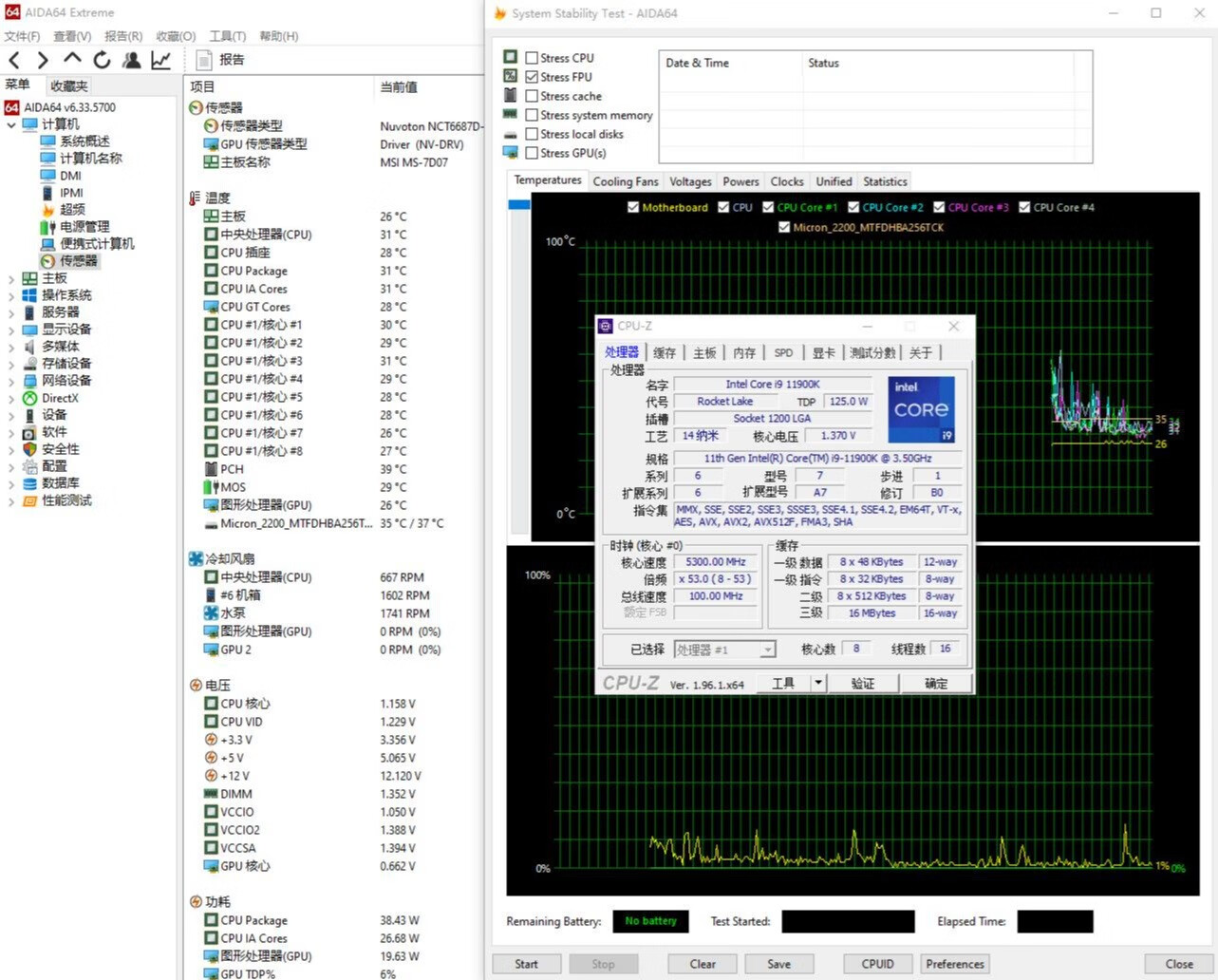Screen dimensions: 1218x980
Task: Click the 存储设备 icon in tree
Action: [29, 364]
